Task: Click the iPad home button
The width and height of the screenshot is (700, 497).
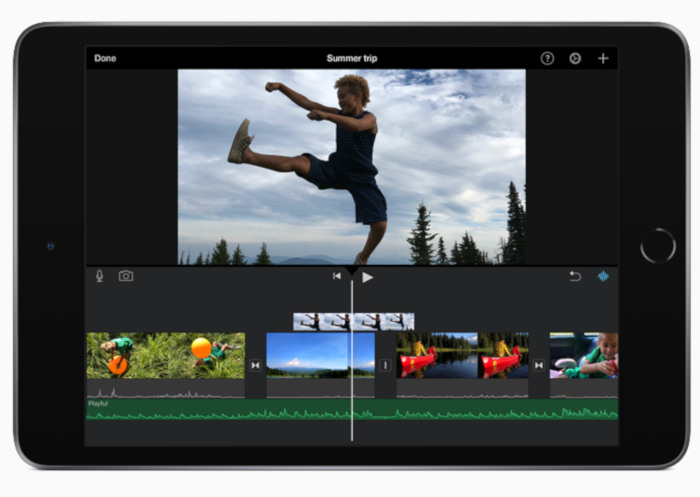Action: tap(658, 246)
